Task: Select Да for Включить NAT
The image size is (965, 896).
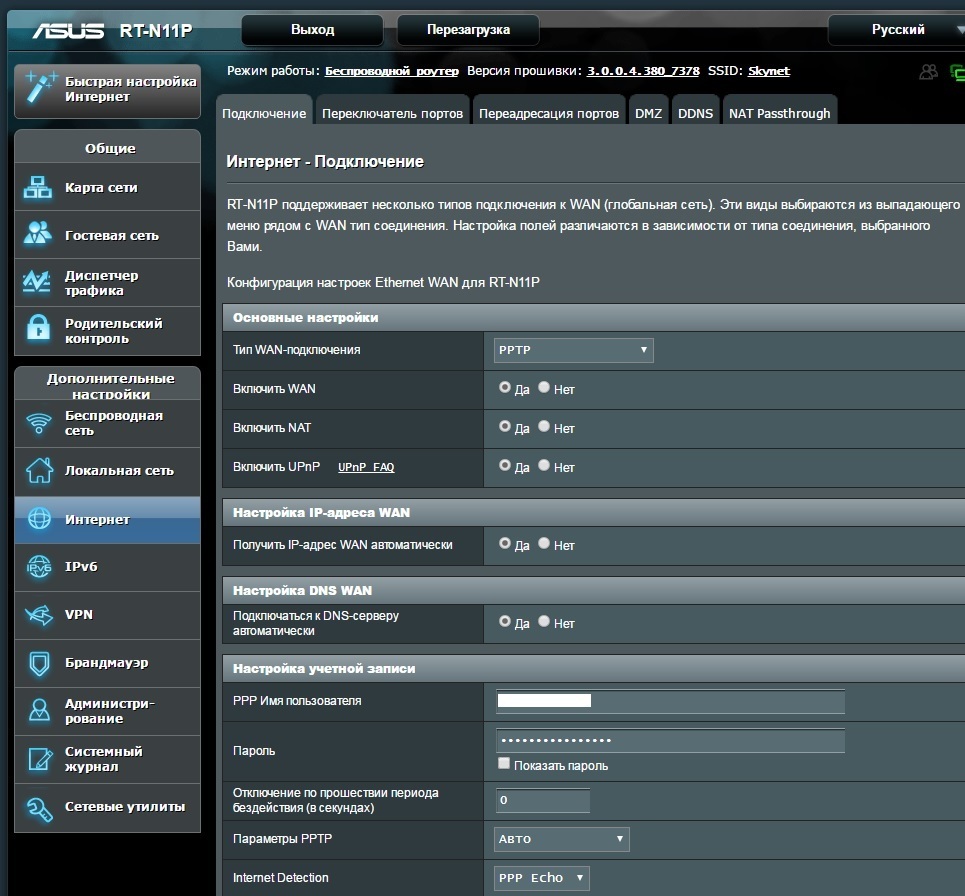Action: coord(505,426)
